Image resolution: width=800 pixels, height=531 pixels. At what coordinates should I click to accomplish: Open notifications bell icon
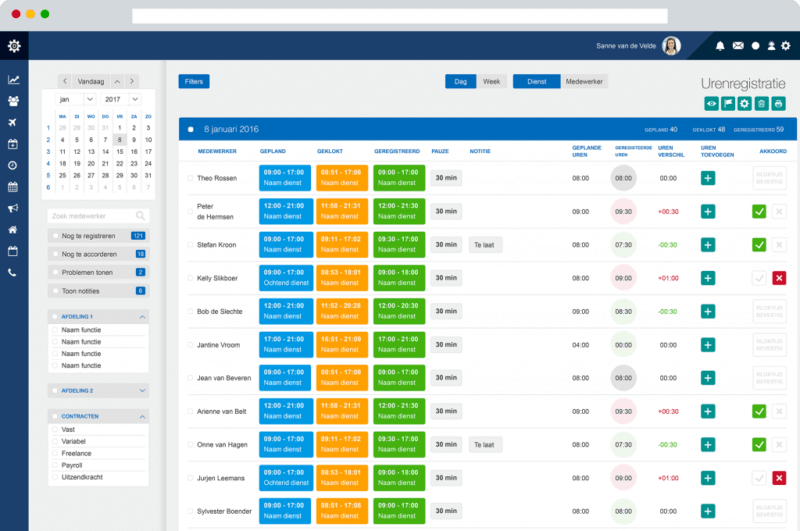(x=720, y=46)
